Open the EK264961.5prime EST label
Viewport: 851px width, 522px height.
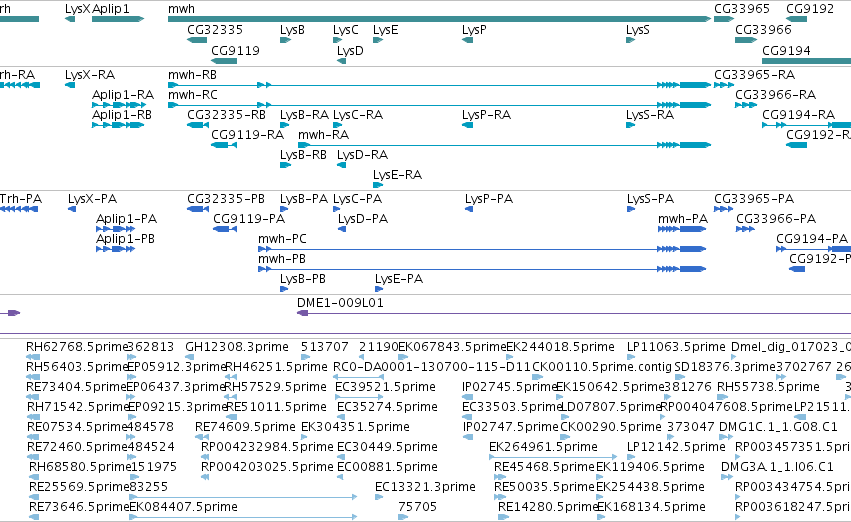[x=543, y=447]
